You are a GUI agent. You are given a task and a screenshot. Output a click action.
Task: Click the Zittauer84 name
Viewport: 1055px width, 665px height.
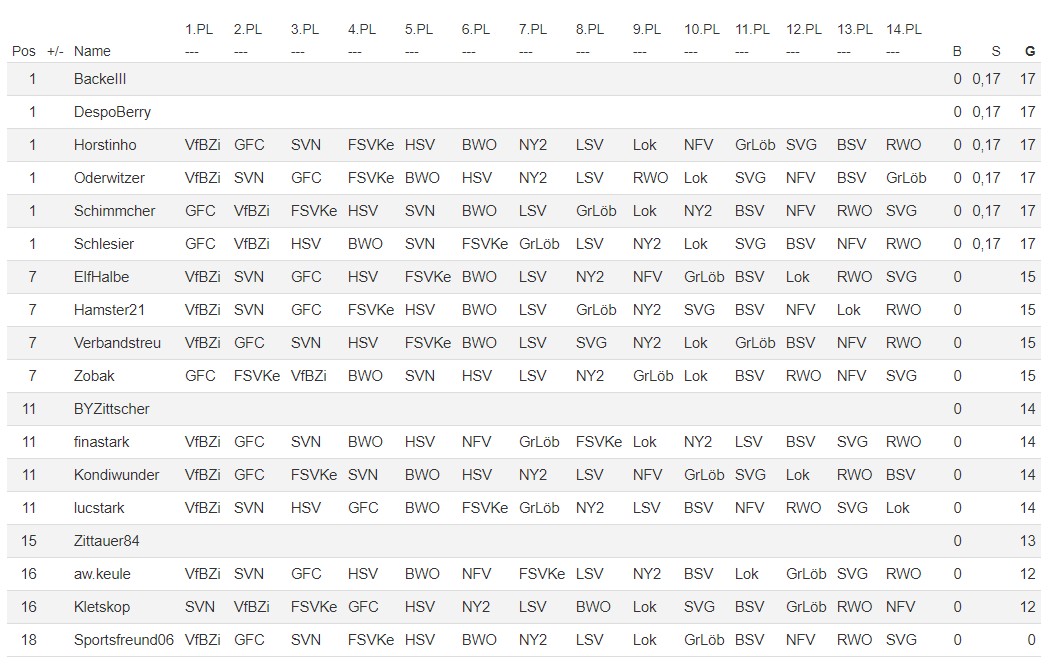106,541
